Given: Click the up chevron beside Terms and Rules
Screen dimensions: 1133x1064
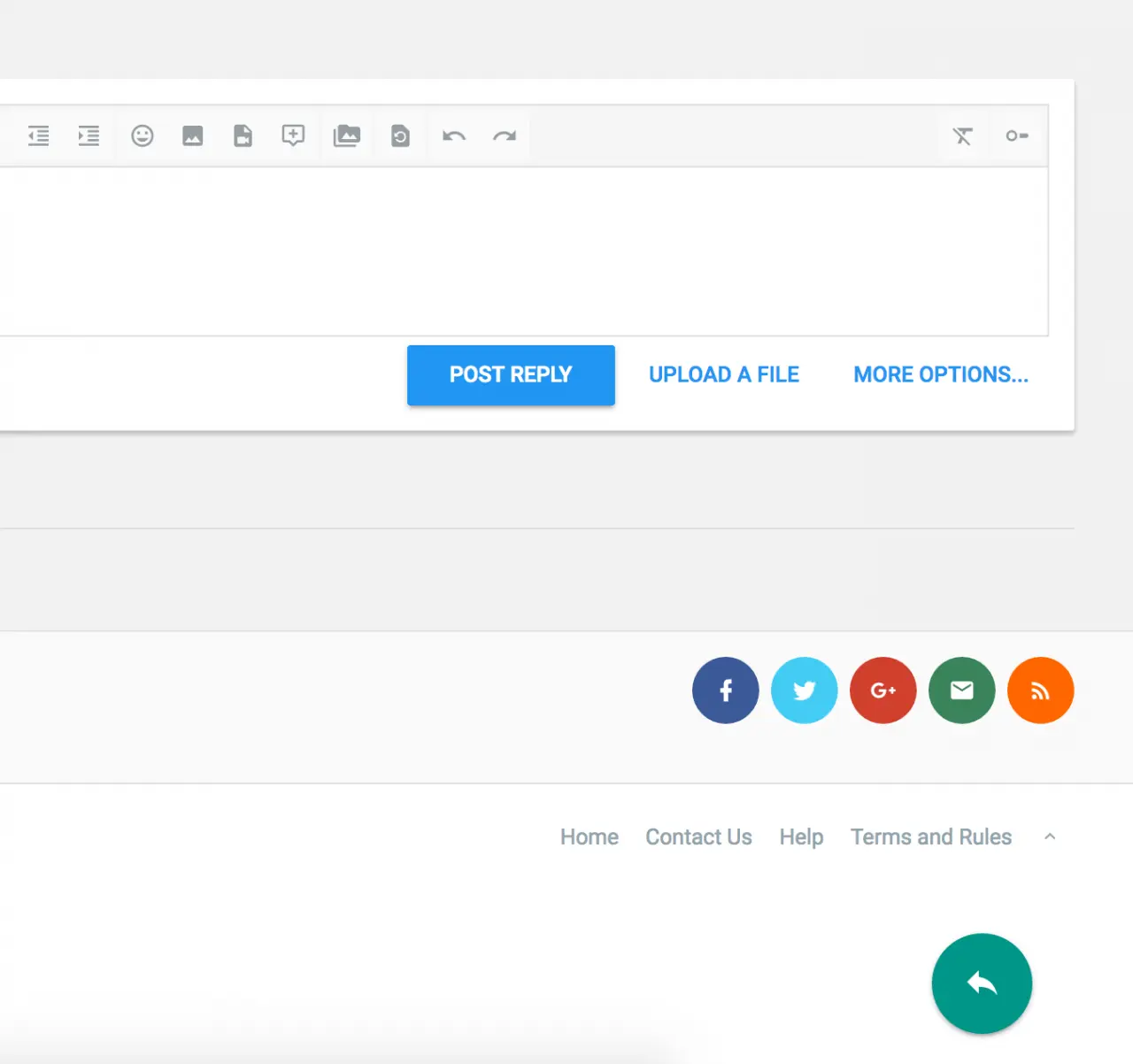Looking at the screenshot, I should (1050, 837).
